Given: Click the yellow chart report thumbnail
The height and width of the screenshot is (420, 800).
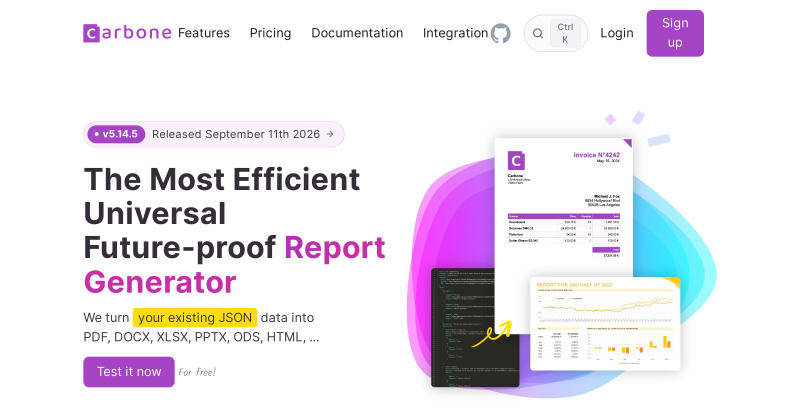Looking at the screenshot, I should (605, 324).
